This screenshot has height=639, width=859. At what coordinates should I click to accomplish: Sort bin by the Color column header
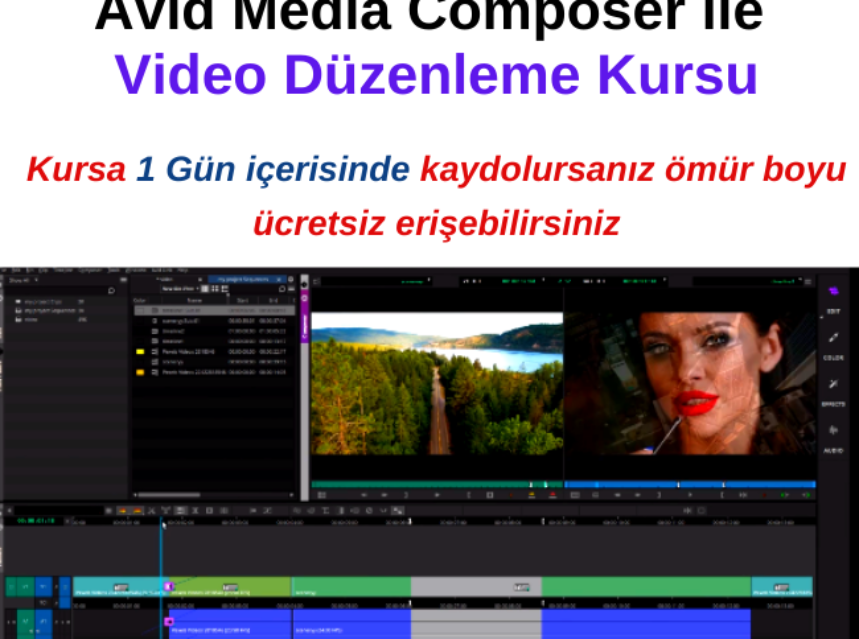[x=140, y=300]
